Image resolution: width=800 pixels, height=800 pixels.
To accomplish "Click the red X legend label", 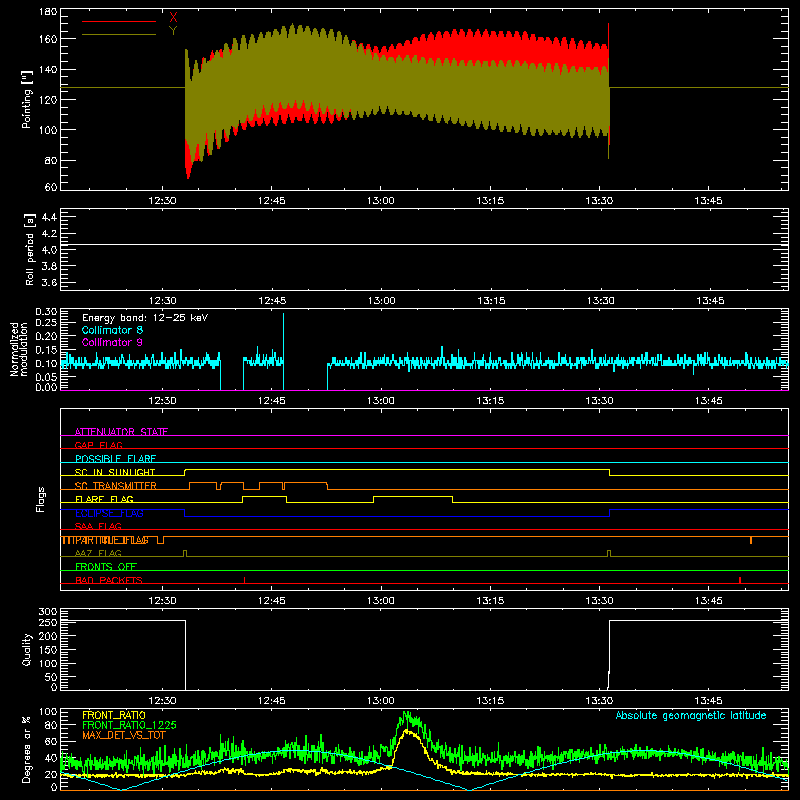I will coord(173,18).
